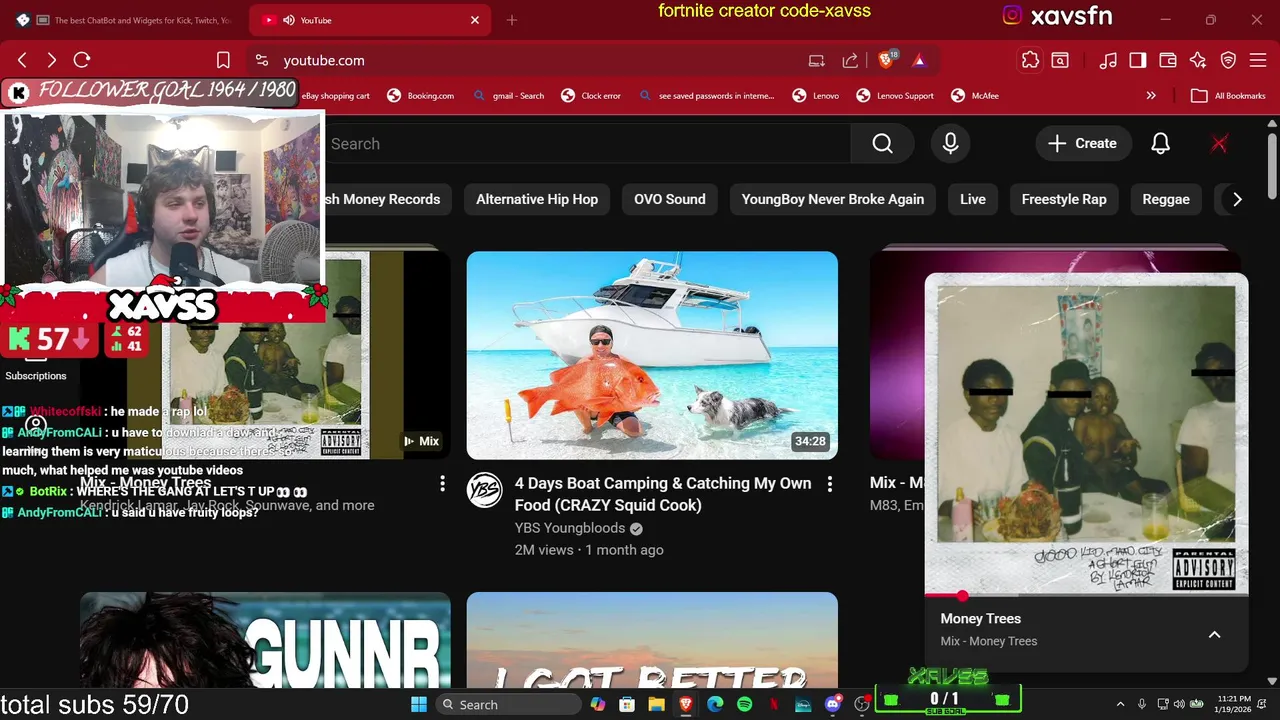Share this page via the share icon
The height and width of the screenshot is (720, 1280).
tap(850, 60)
